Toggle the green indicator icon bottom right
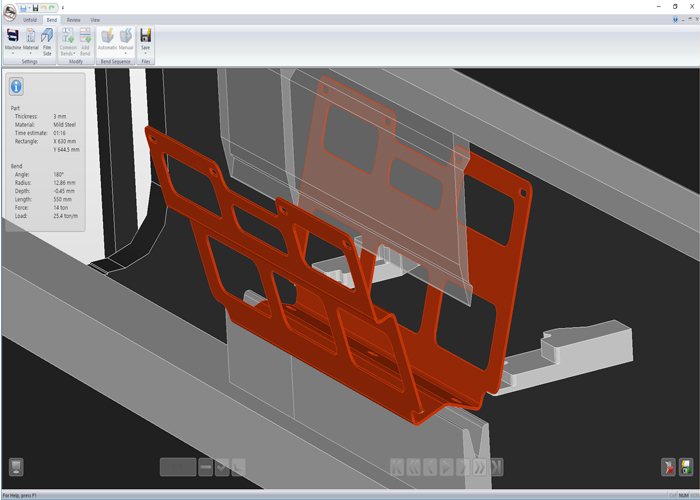This screenshot has height=500, width=700. (x=686, y=467)
